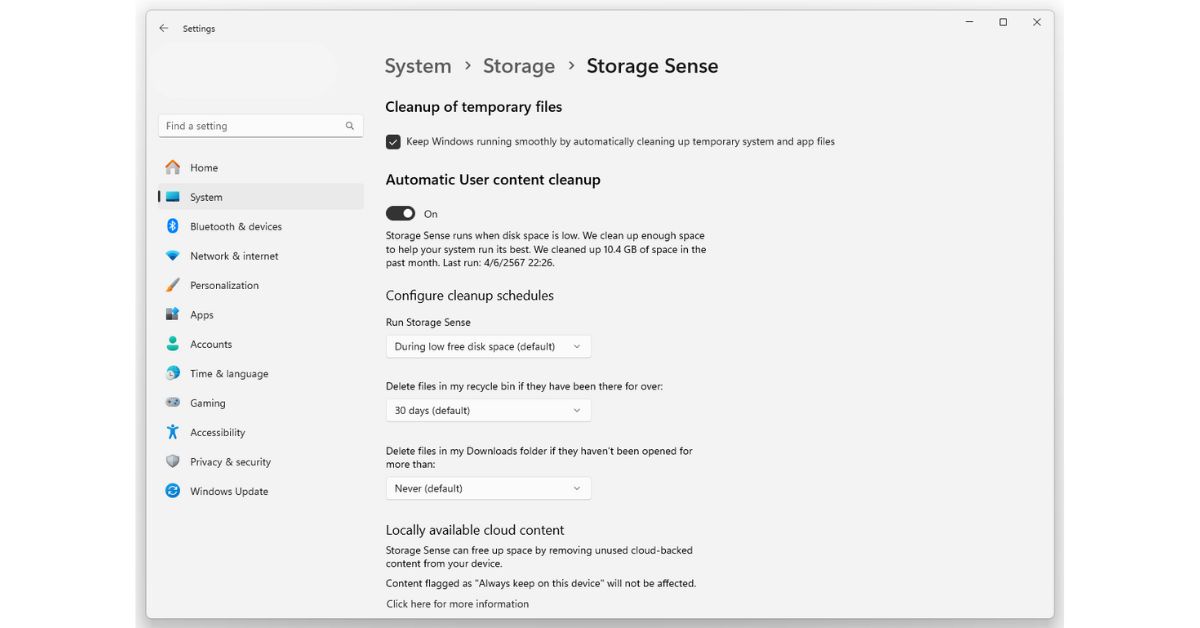The height and width of the screenshot is (628, 1200).
Task: Uncheck automatic temporary files cleanup checkbox
Action: [393, 142]
